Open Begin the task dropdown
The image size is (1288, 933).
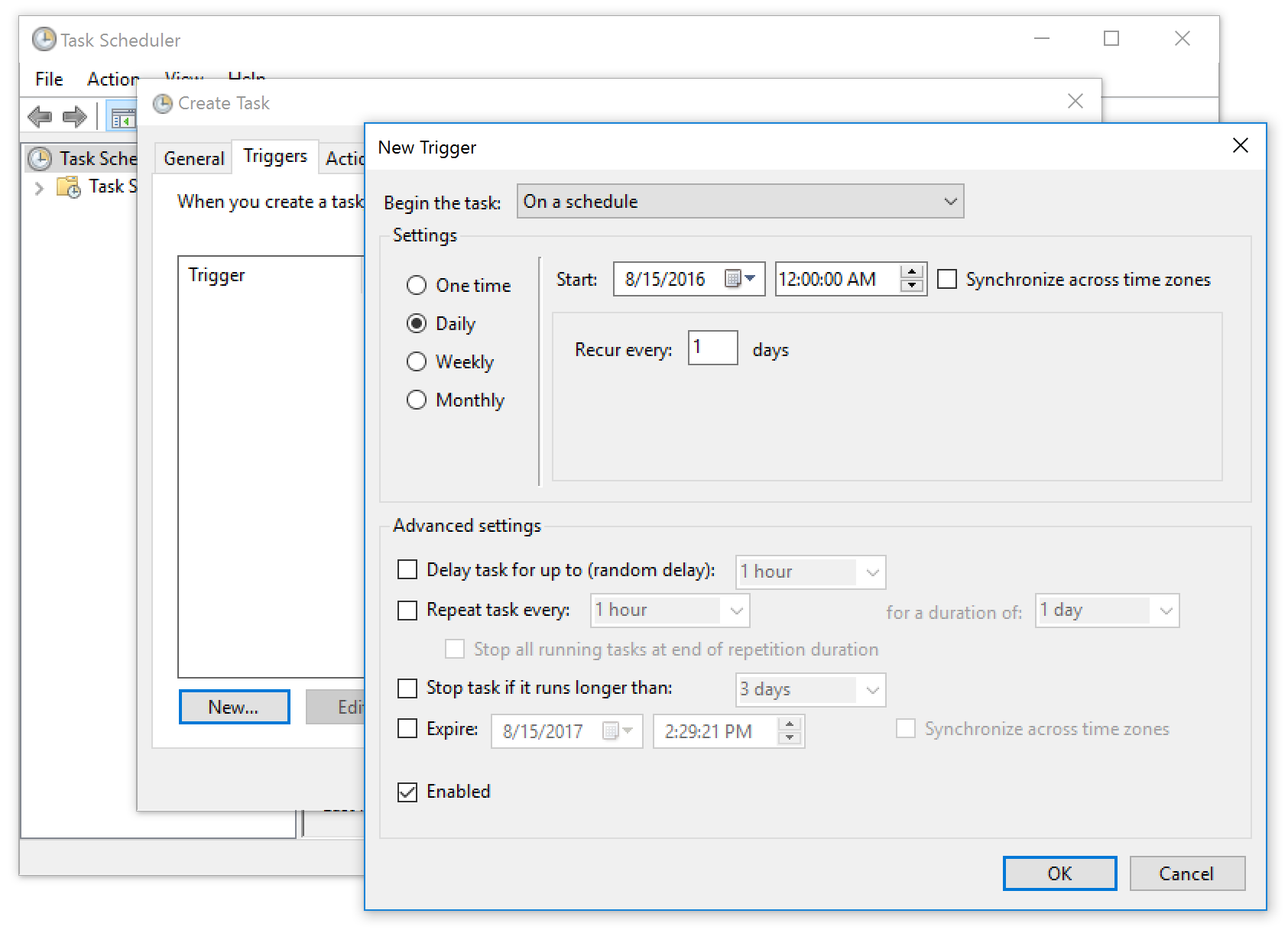click(740, 201)
